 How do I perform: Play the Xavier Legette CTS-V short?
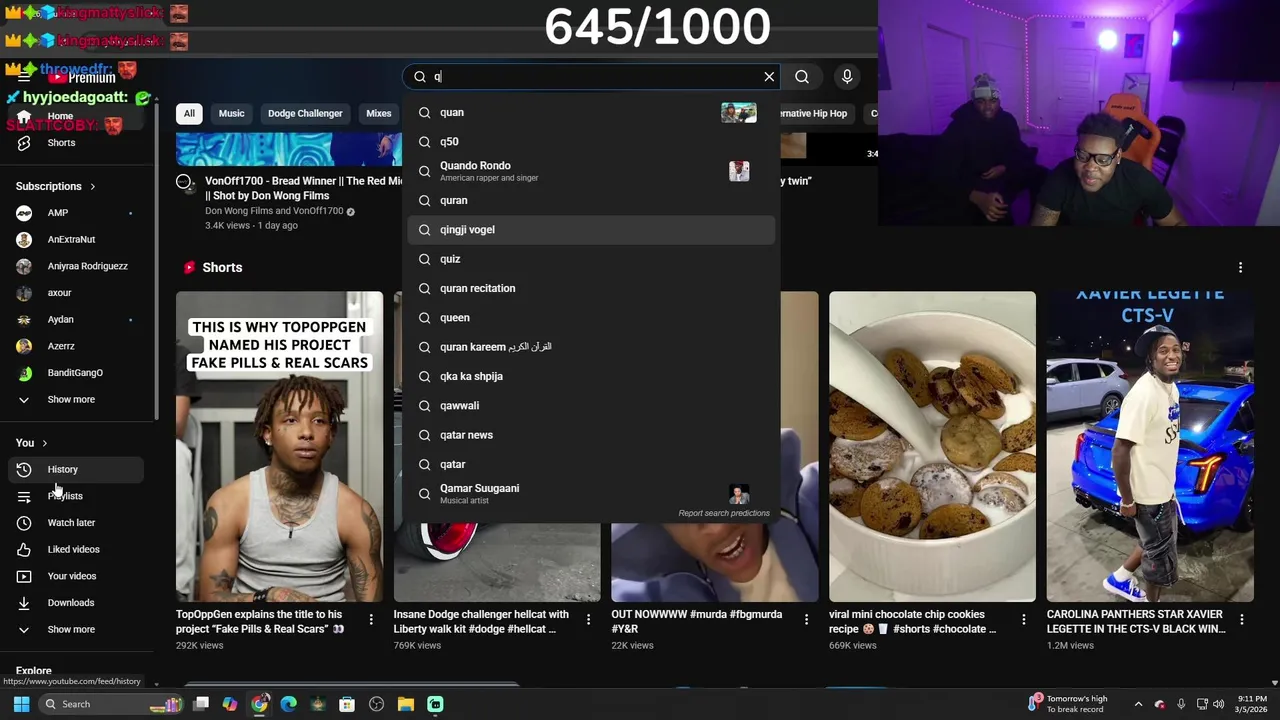1150,446
